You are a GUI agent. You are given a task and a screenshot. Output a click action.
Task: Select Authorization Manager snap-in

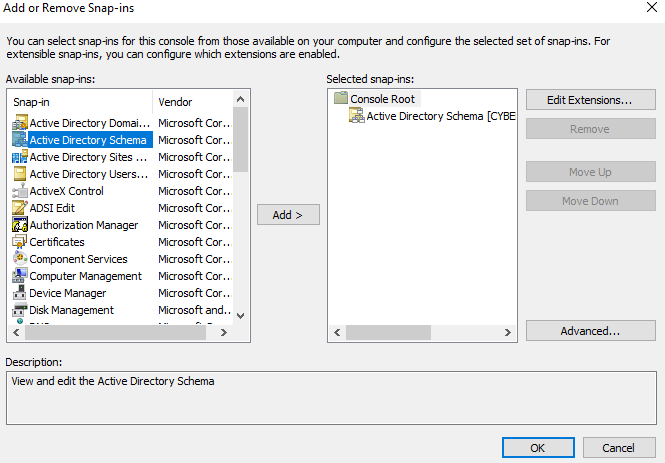coord(84,225)
